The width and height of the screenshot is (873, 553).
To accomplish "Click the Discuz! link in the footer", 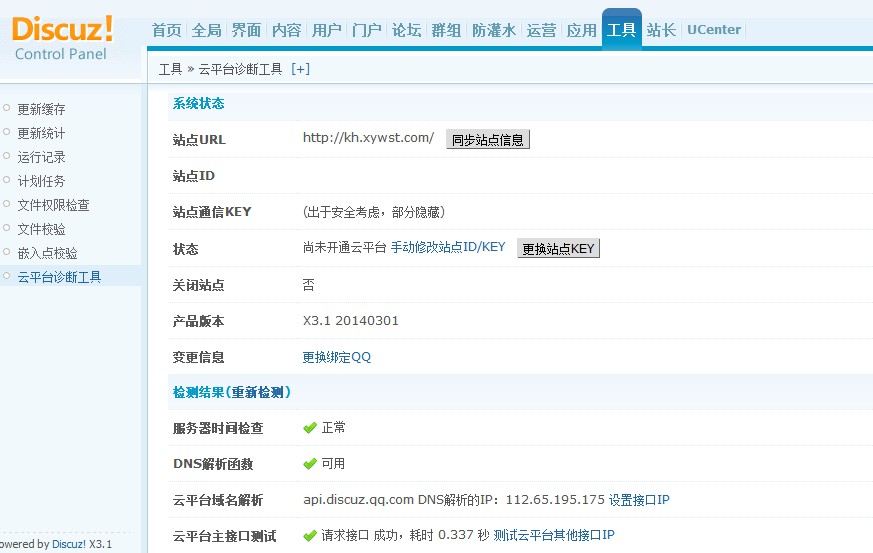I will (x=69, y=544).
